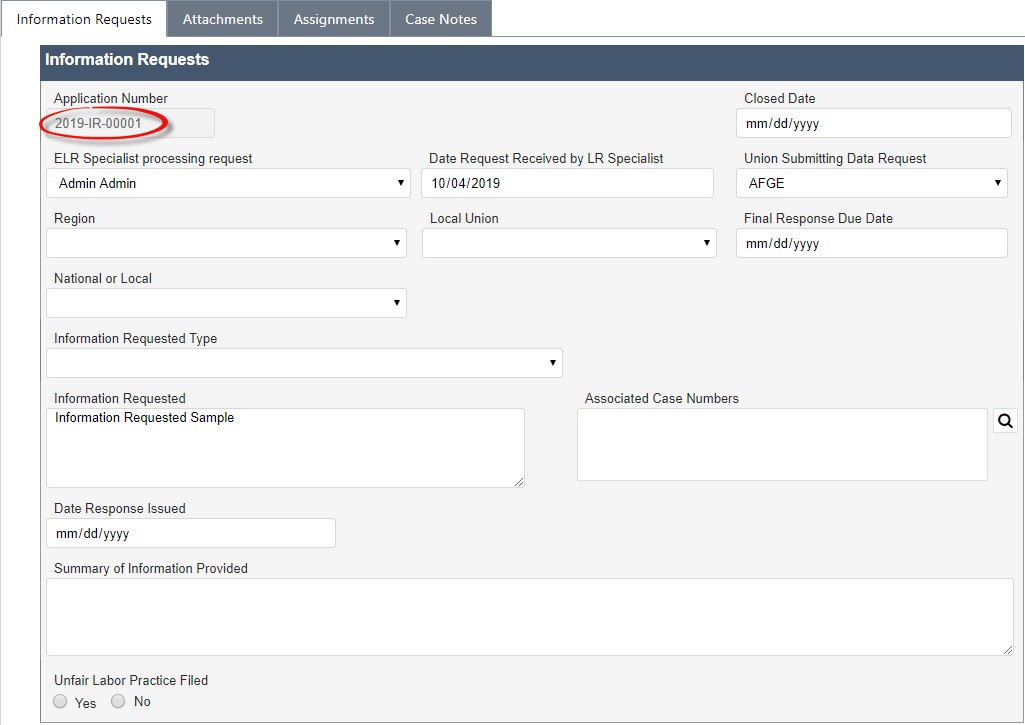Open the Associated Case Numbers search icon
Screen dimensions: 1025x725
(x=1005, y=421)
